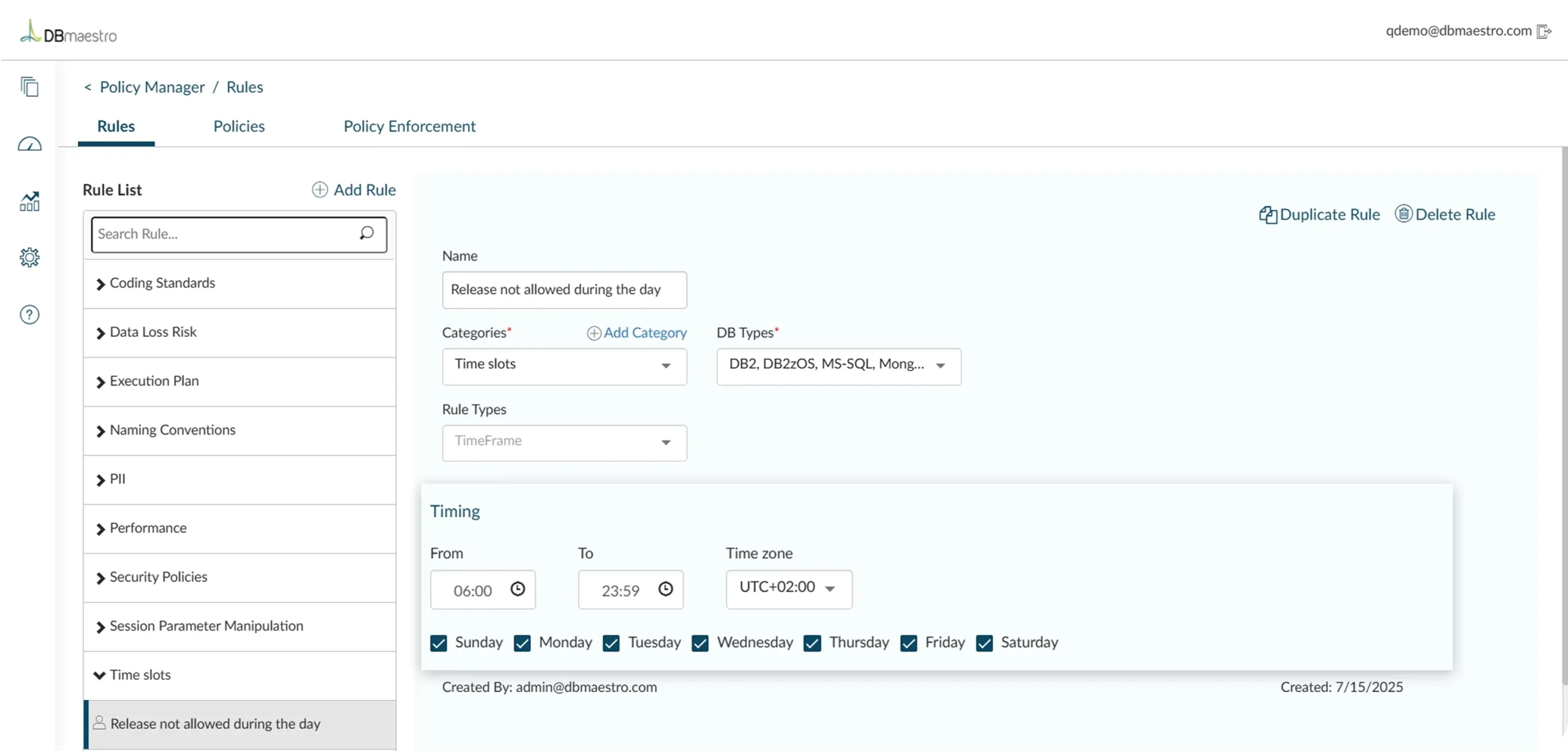Open the Time zone UTC+02:00 dropdown
The width and height of the screenshot is (1568, 751).
789,589
